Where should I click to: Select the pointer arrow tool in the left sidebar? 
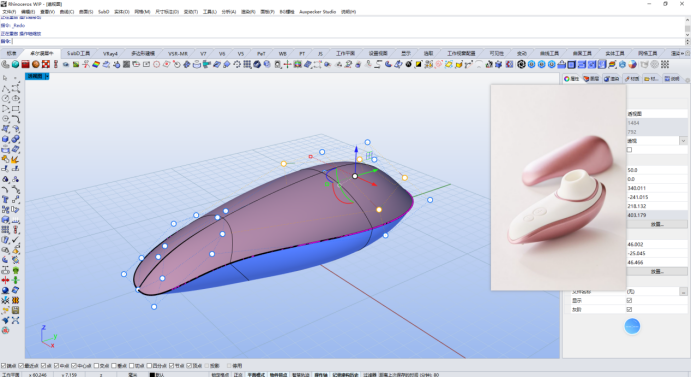pos(5,78)
